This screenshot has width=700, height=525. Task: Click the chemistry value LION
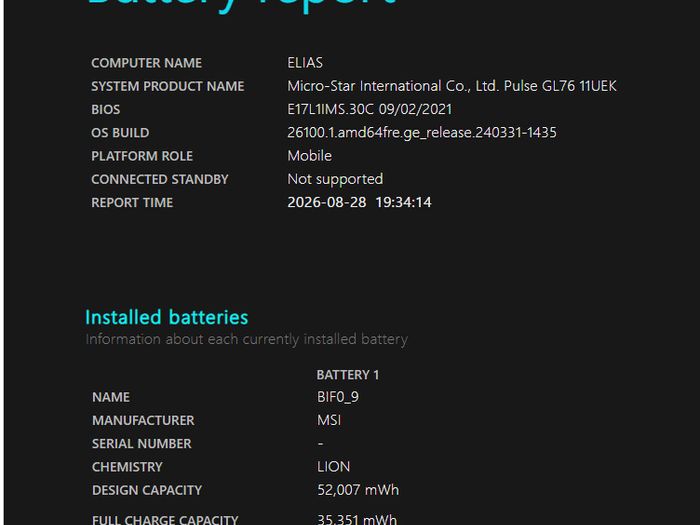[333, 466]
